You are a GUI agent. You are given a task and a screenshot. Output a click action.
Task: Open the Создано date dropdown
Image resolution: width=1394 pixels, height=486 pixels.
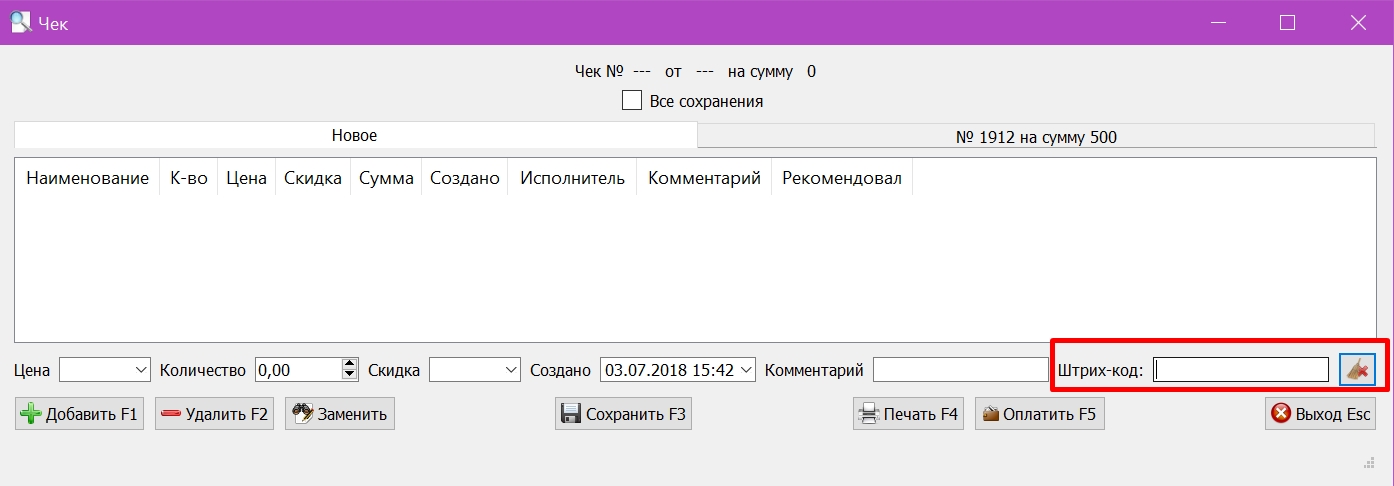pos(745,370)
